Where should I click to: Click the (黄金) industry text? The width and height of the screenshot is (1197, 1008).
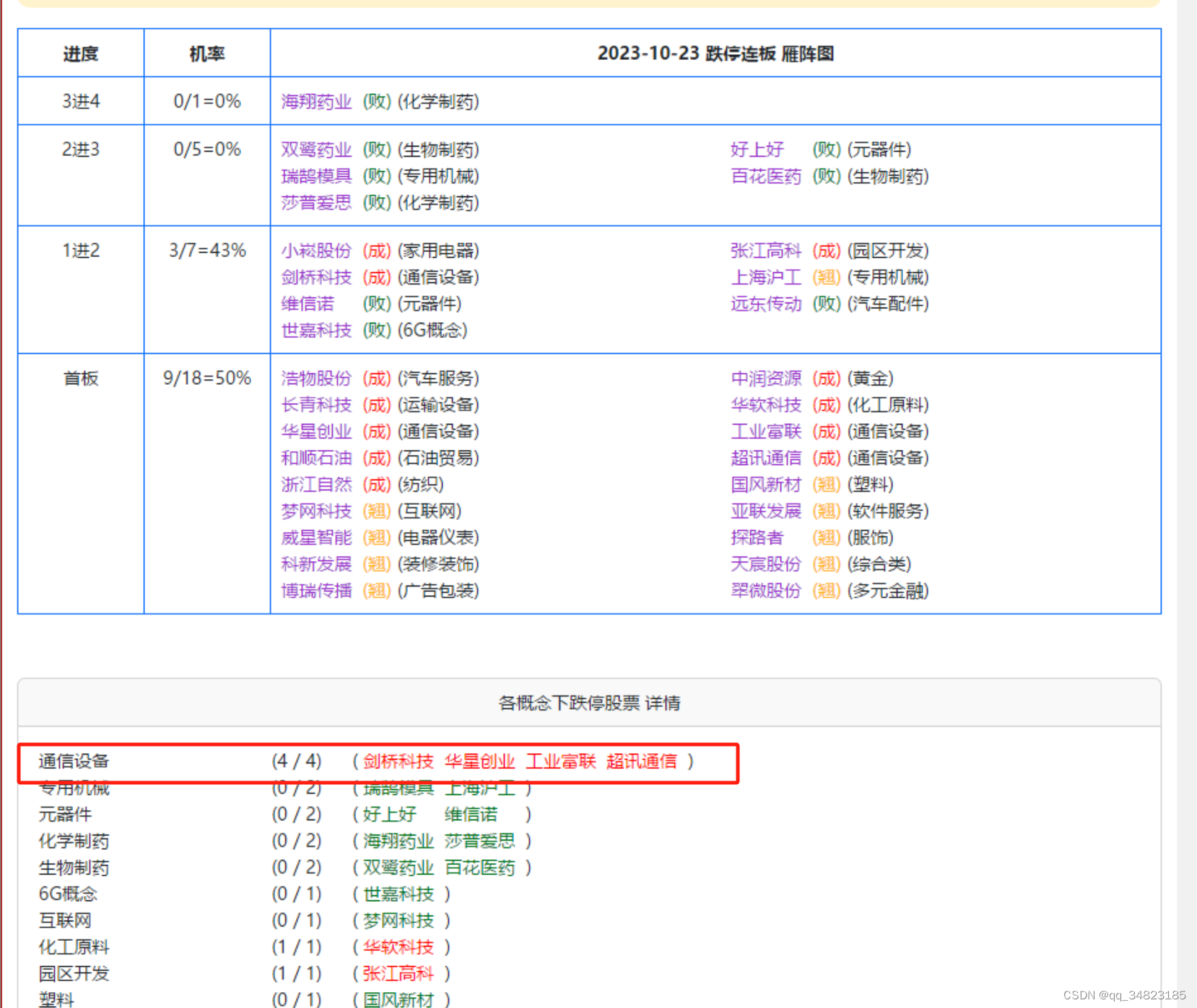871,378
